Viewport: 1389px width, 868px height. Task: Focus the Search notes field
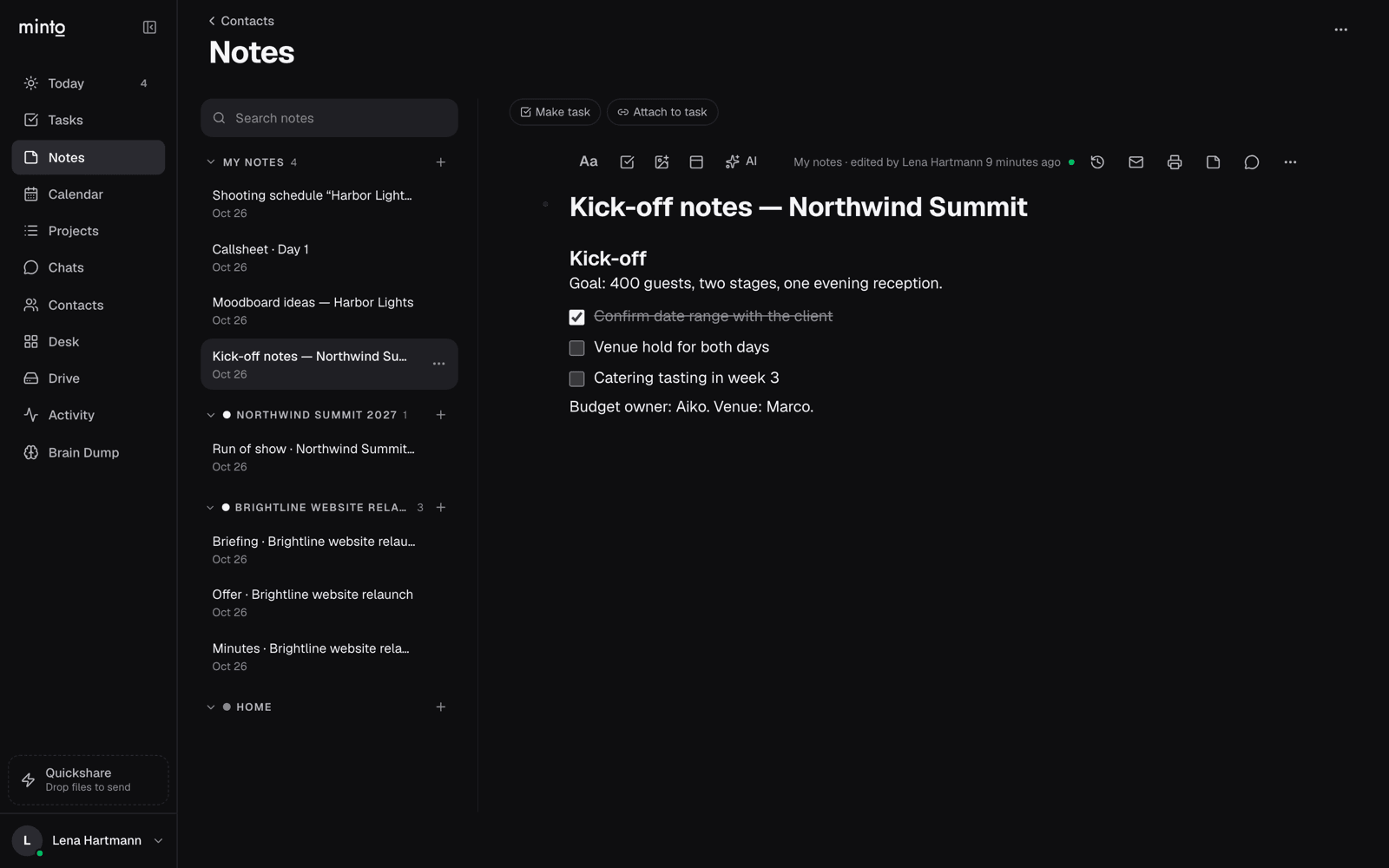tap(329, 118)
